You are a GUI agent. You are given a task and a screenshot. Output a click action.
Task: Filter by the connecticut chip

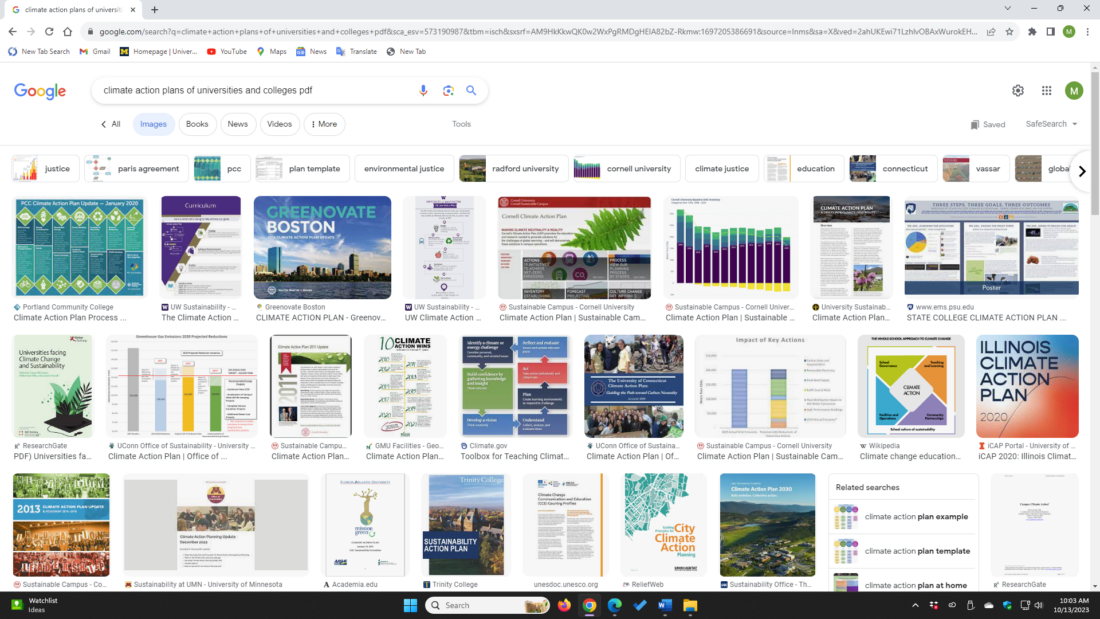pos(893,169)
